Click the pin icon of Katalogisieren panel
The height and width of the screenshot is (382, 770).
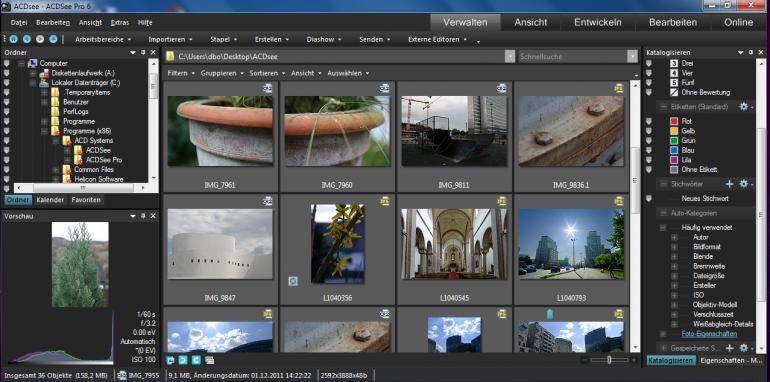[x=750, y=53]
